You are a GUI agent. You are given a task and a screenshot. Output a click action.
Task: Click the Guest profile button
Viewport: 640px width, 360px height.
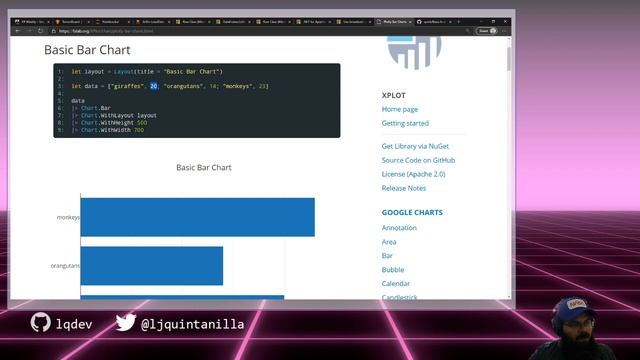pyautogui.click(x=487, y=31)
